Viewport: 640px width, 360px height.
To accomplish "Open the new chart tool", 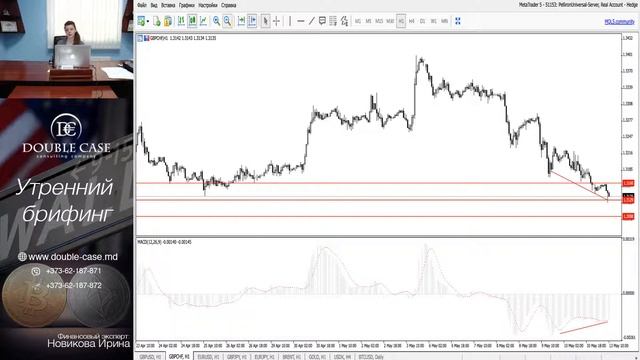I will click(x=141, y=21).
